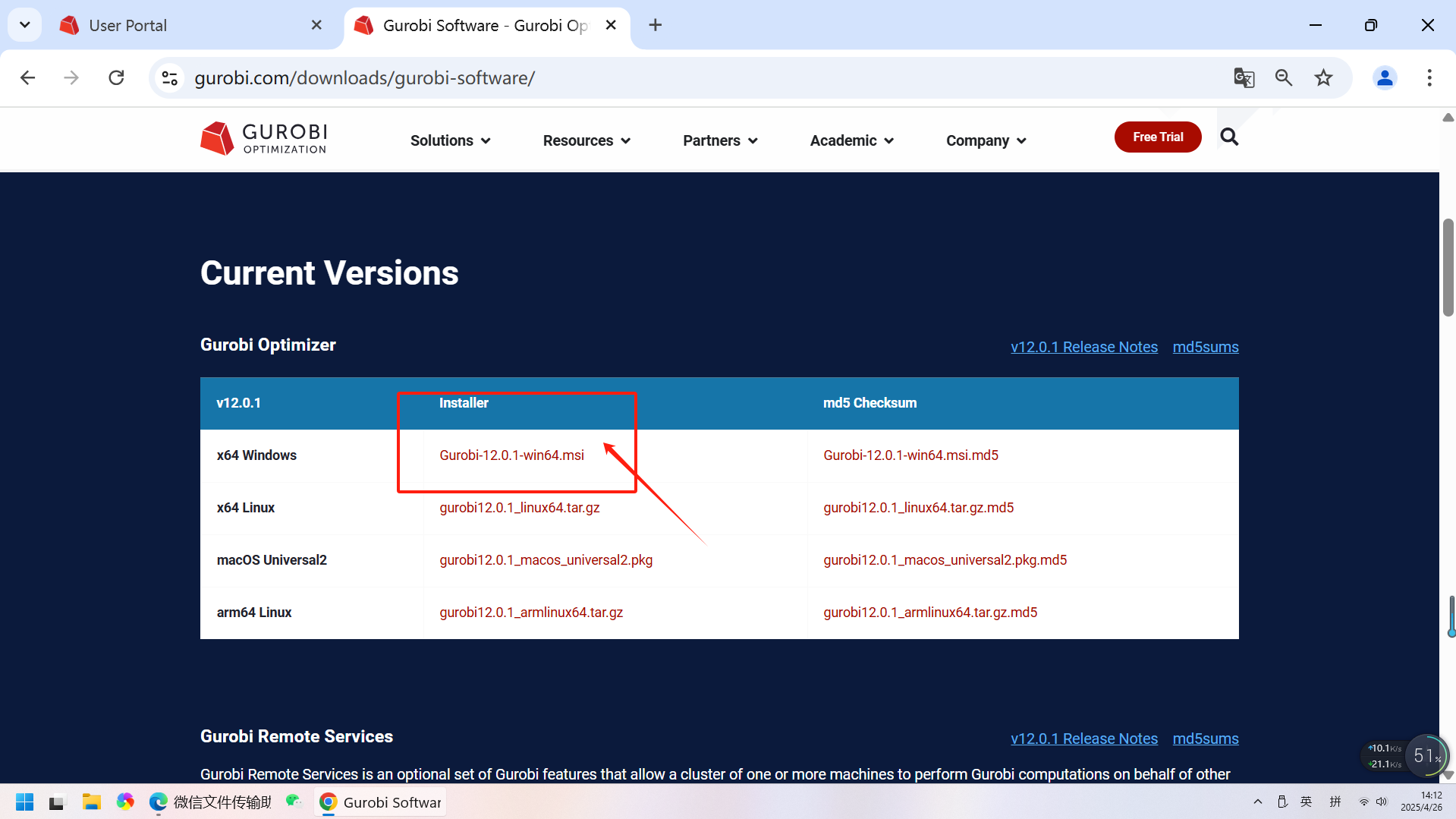Download gurobi12.0.1_linux64.tar.gz

tap(520, 508)
